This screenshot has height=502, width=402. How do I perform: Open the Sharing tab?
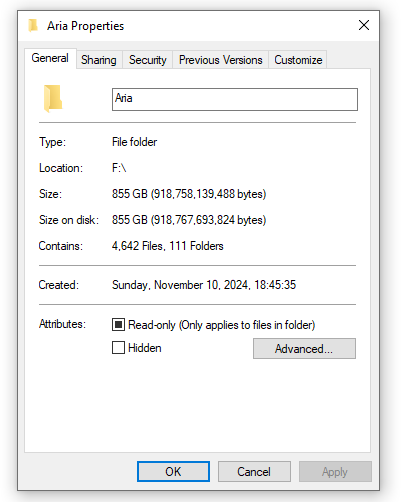(x=99, y=60)
